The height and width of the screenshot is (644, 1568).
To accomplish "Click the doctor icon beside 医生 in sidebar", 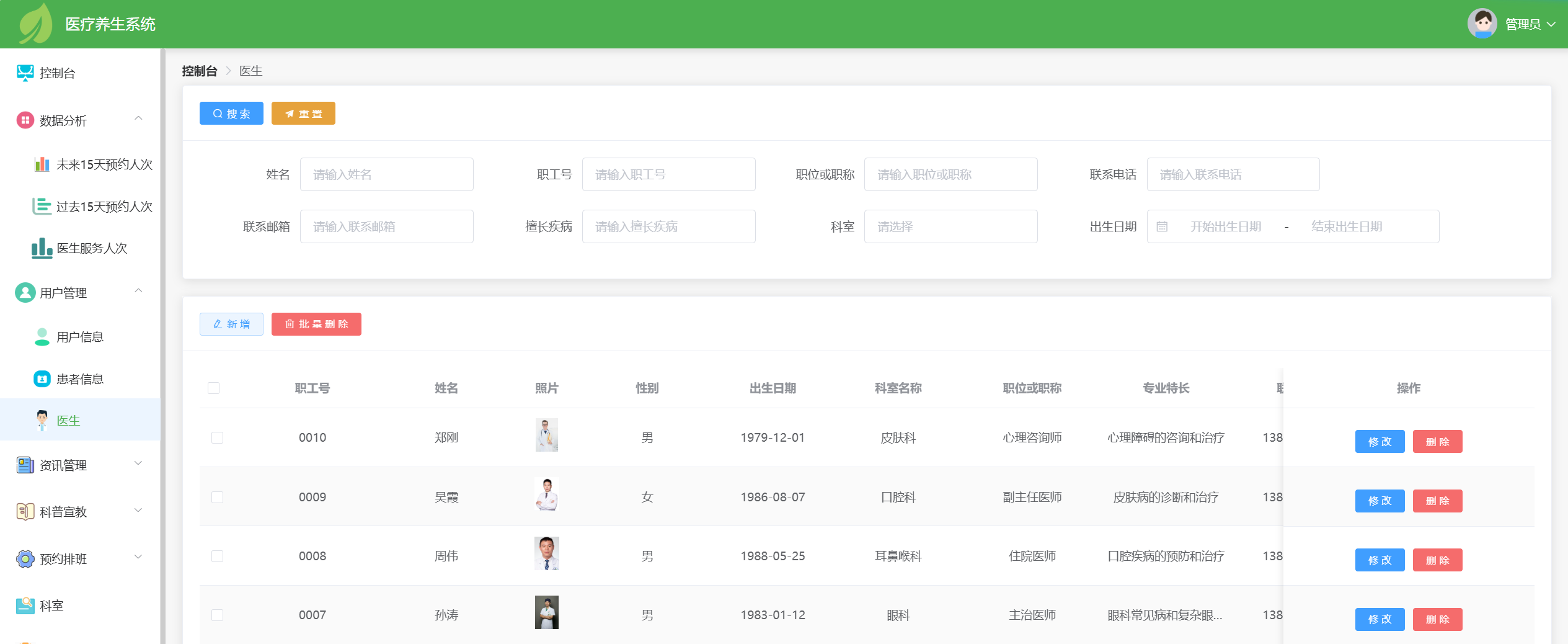I will pos(42,420).
